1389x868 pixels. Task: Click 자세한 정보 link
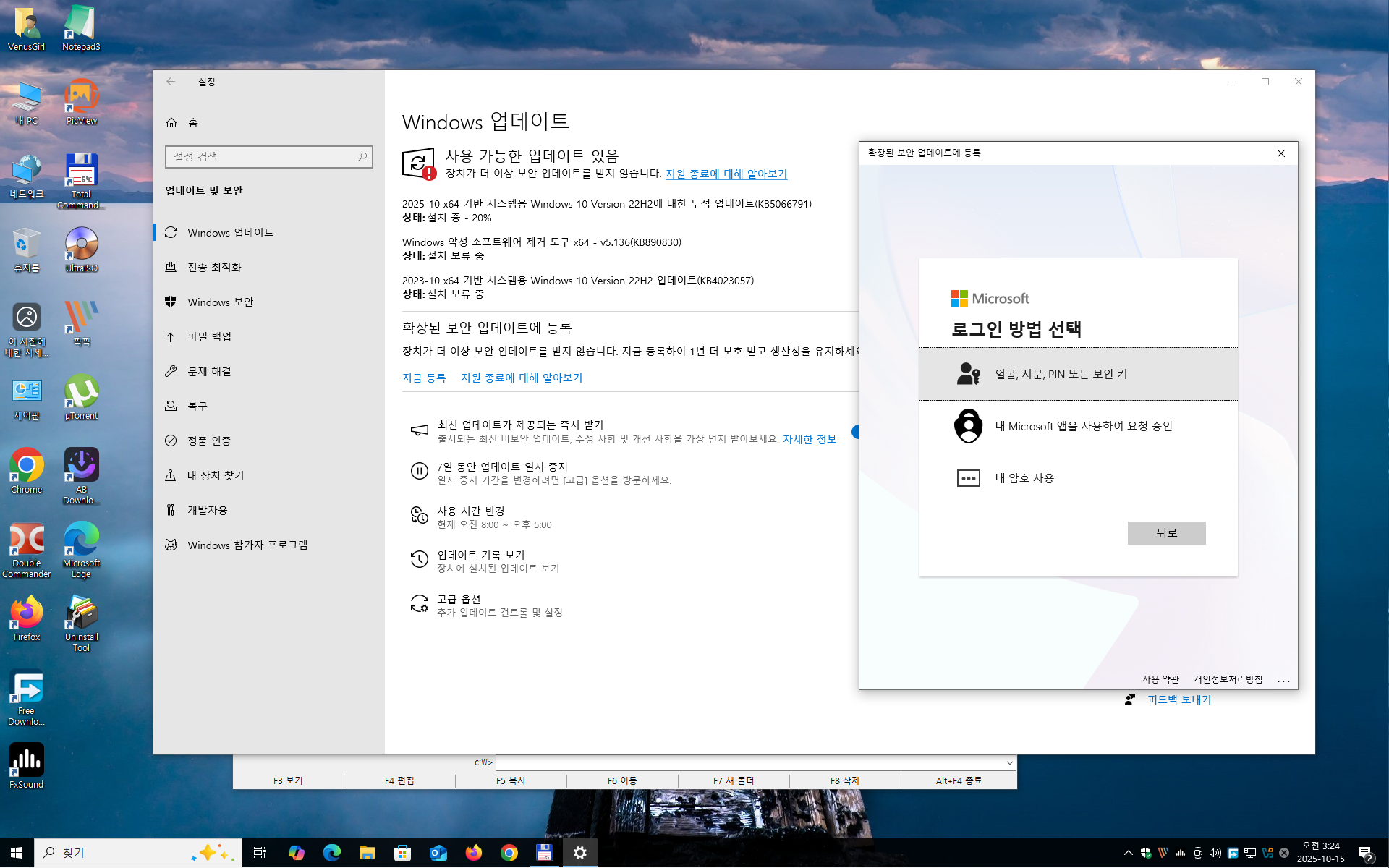point(810,439)
